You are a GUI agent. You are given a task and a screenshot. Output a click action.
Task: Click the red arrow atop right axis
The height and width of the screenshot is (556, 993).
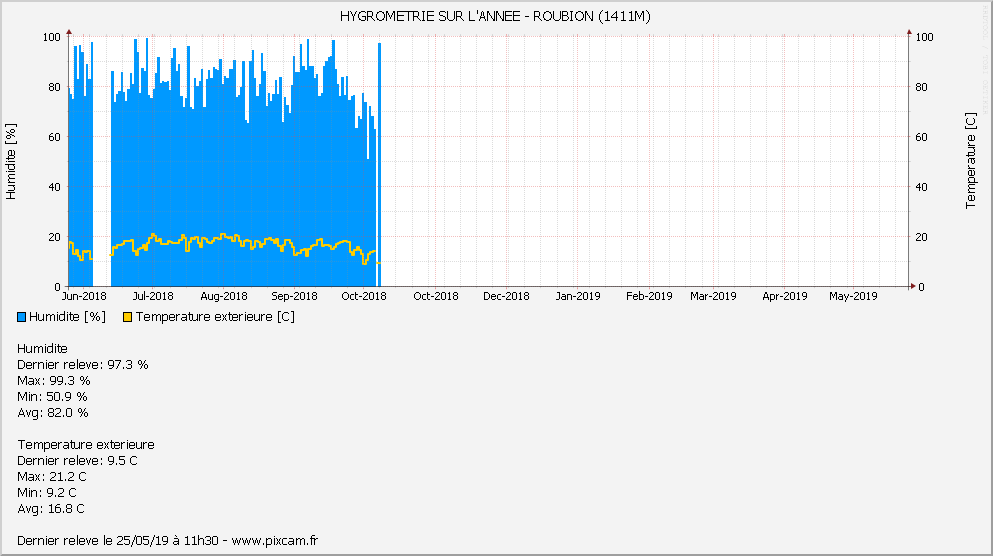point(909,32)
